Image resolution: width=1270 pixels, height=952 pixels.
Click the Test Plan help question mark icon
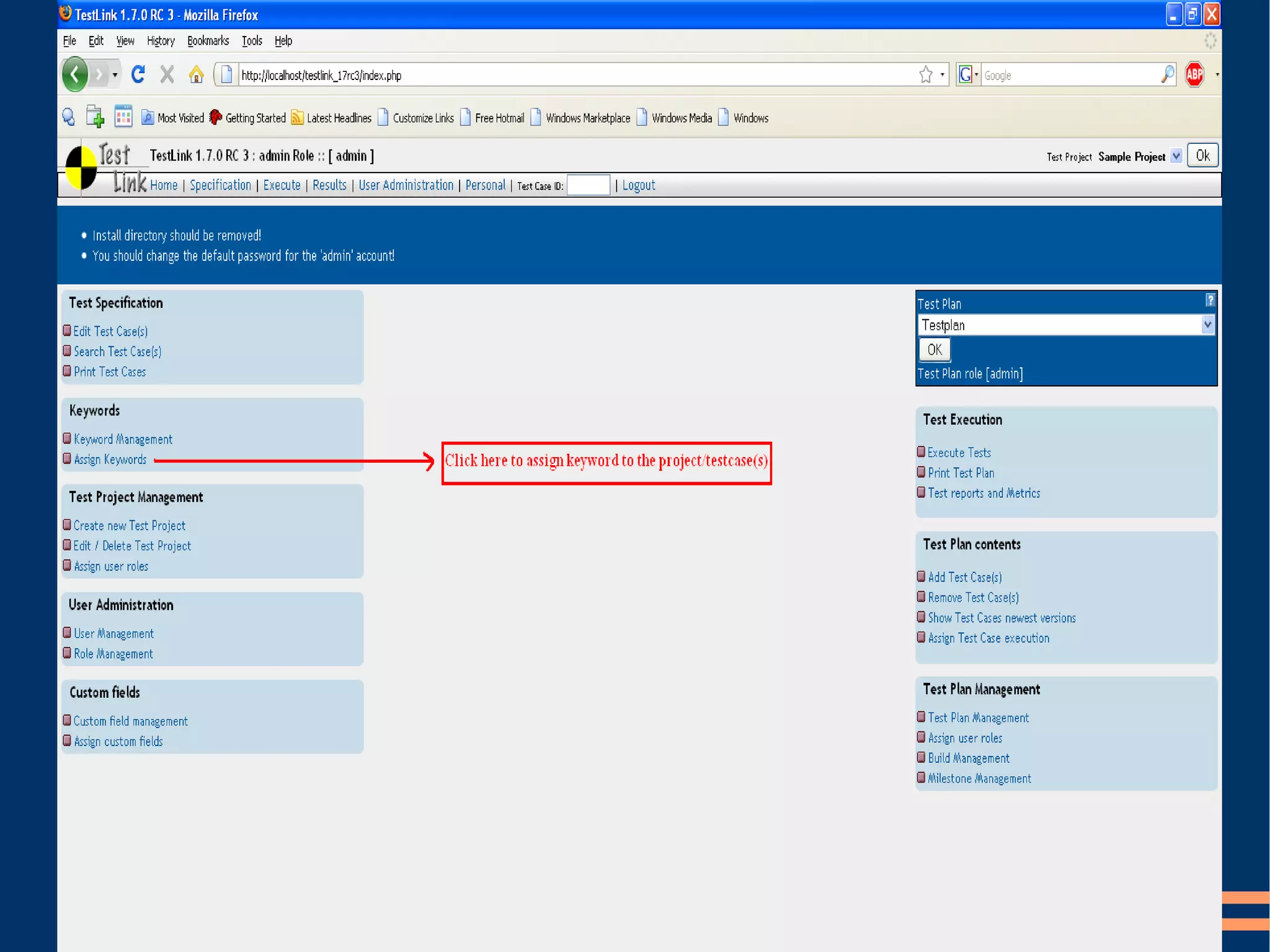(x=1210, y=300)
